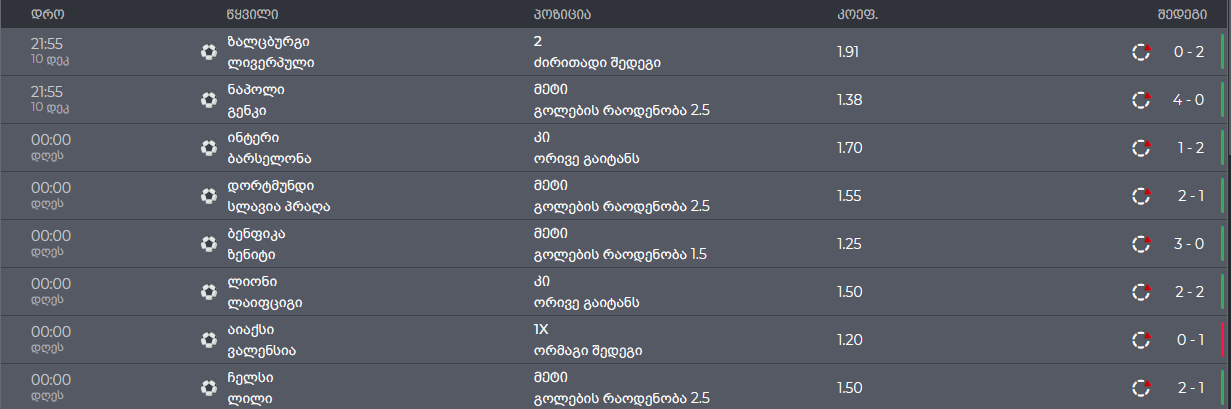The image size is (1231, 409).
Task: Select the soccer ball icon for ლიონი–ლაიფციგი
Action: 208,292
